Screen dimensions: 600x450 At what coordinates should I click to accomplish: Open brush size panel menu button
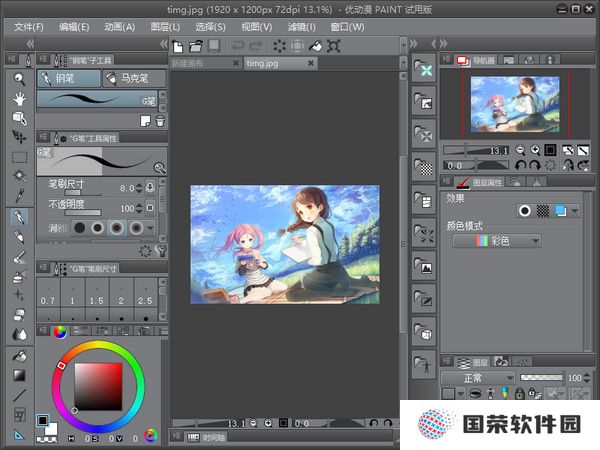coord(43,267)
